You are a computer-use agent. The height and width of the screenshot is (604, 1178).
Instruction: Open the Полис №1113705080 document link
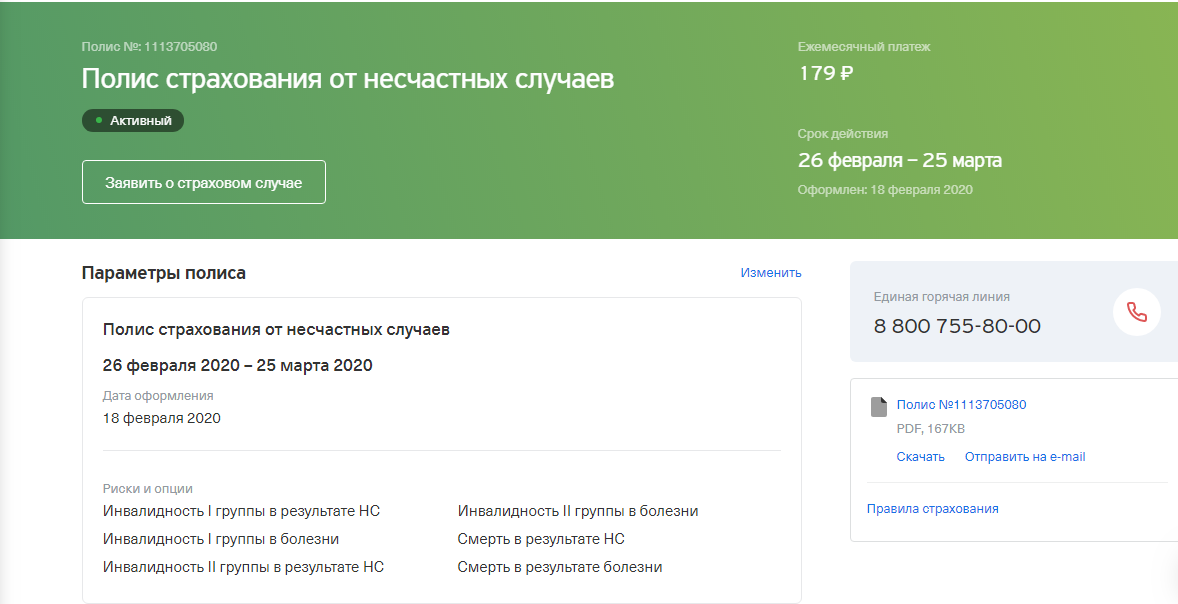pyautogui.click(x=961, y=405)
